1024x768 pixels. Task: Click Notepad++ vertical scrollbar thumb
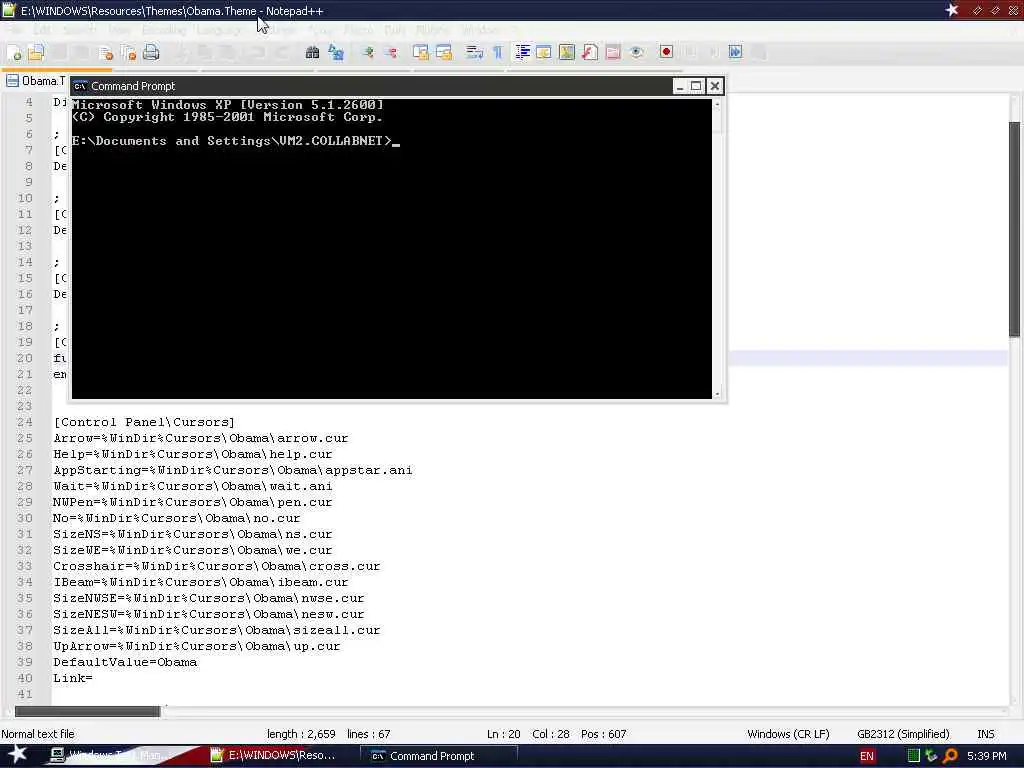pyautogui.click(x=1014, y=229)
